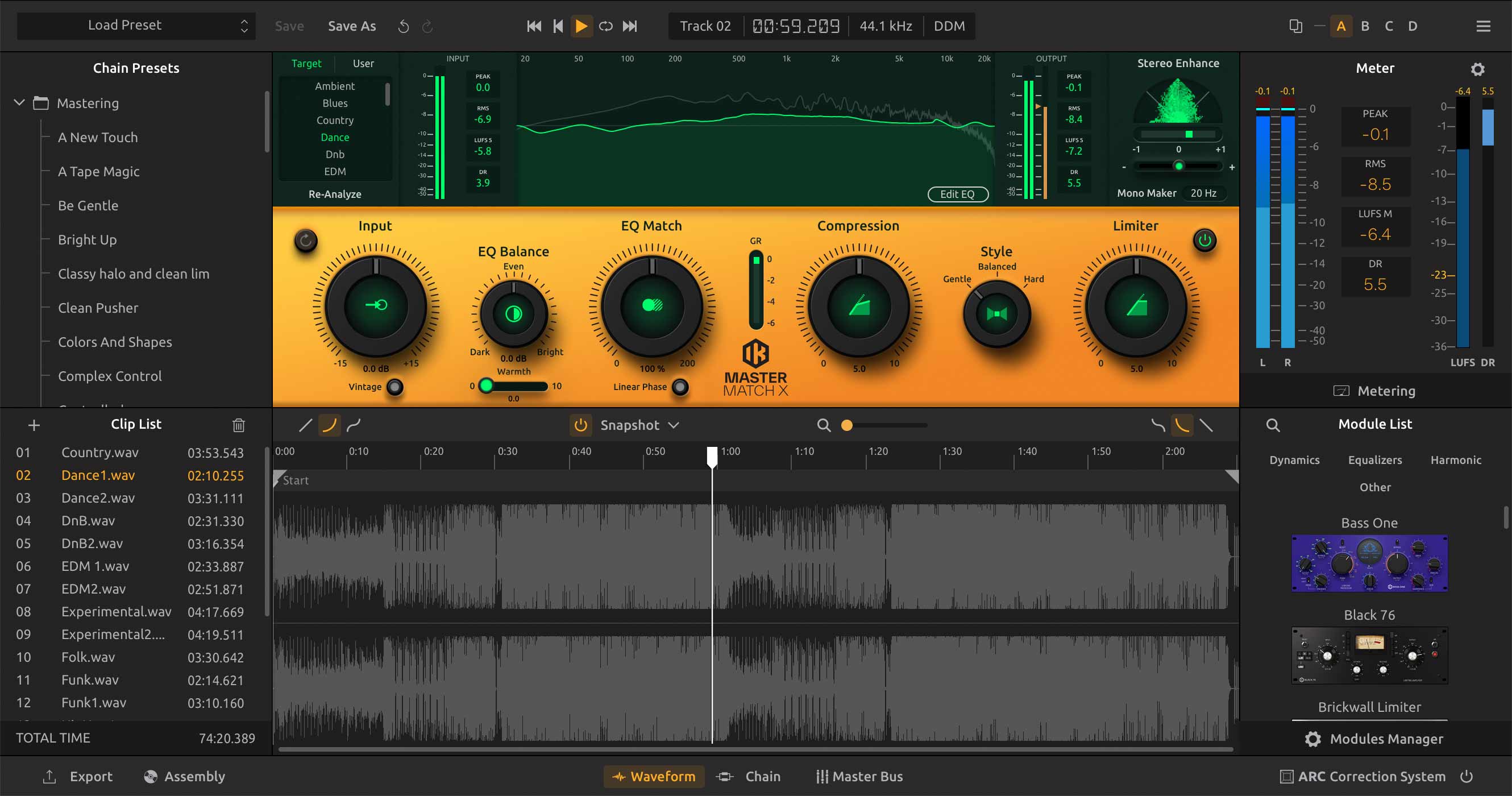
Task: Toggle the Snapshot power button
Action: pyautogui.click(x=580, y=425)
